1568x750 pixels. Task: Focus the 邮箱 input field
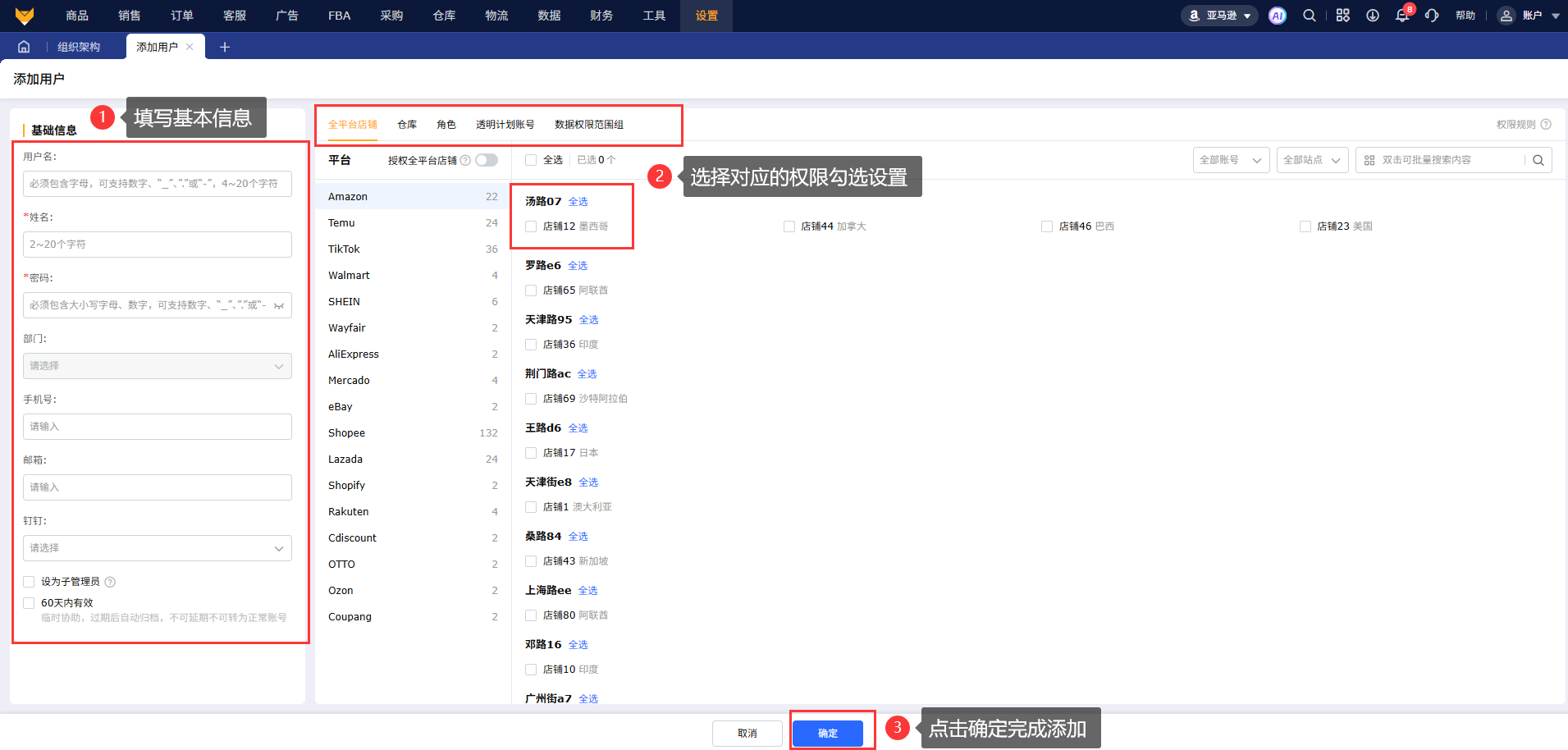(158, 487)
